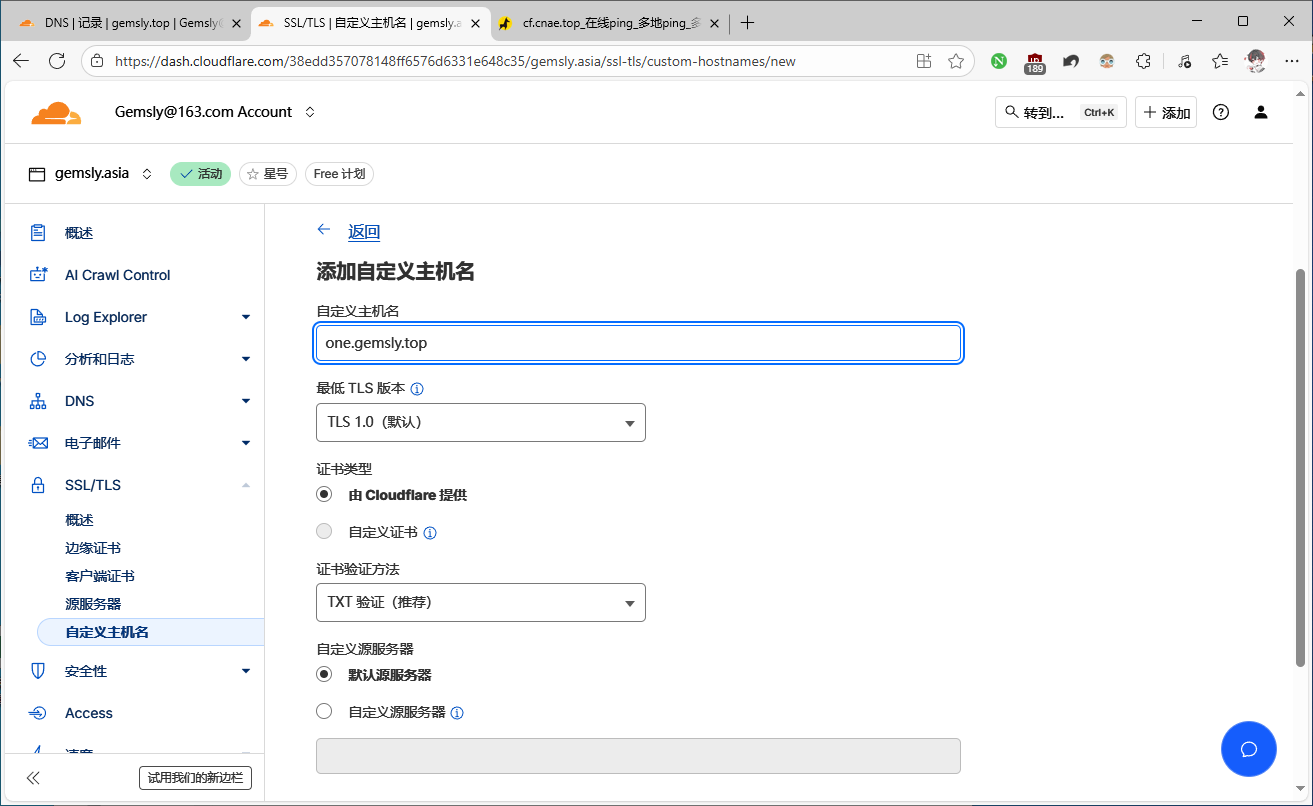Open the Cloudflare home logo
This screenshot has width=1313, height=806.
(x=56, y=112)
